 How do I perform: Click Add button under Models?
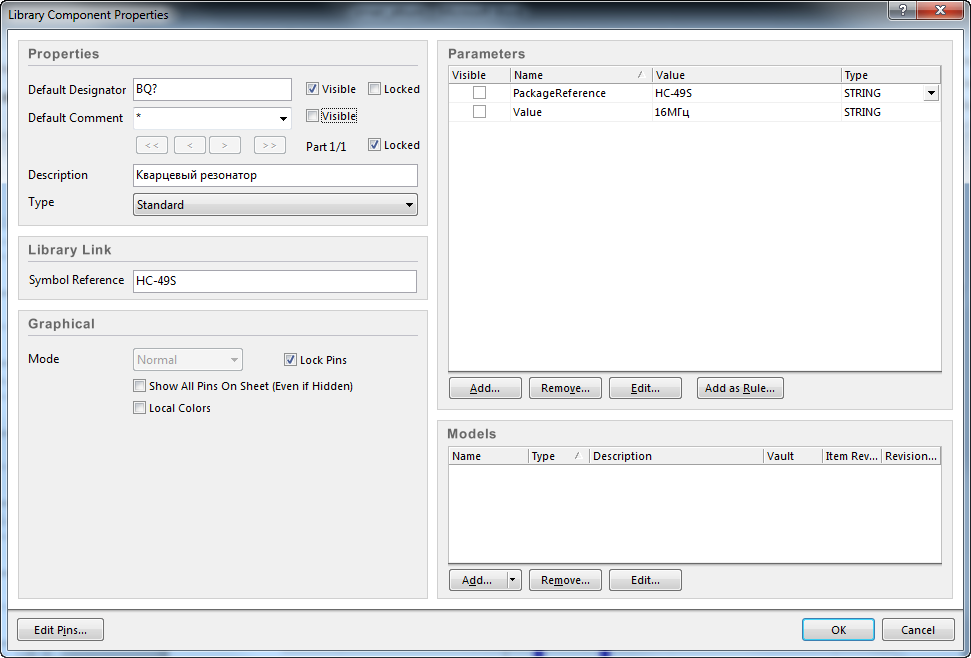tap(477, 580)
